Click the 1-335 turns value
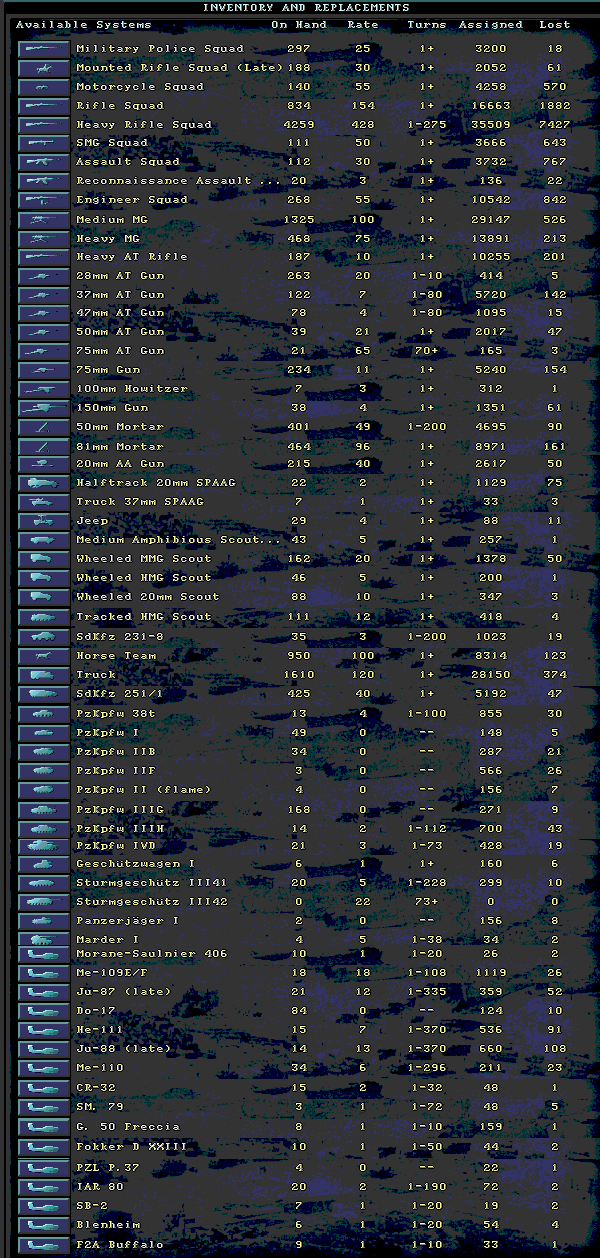This screenshot has width=600, height=1258. point(427,992)
